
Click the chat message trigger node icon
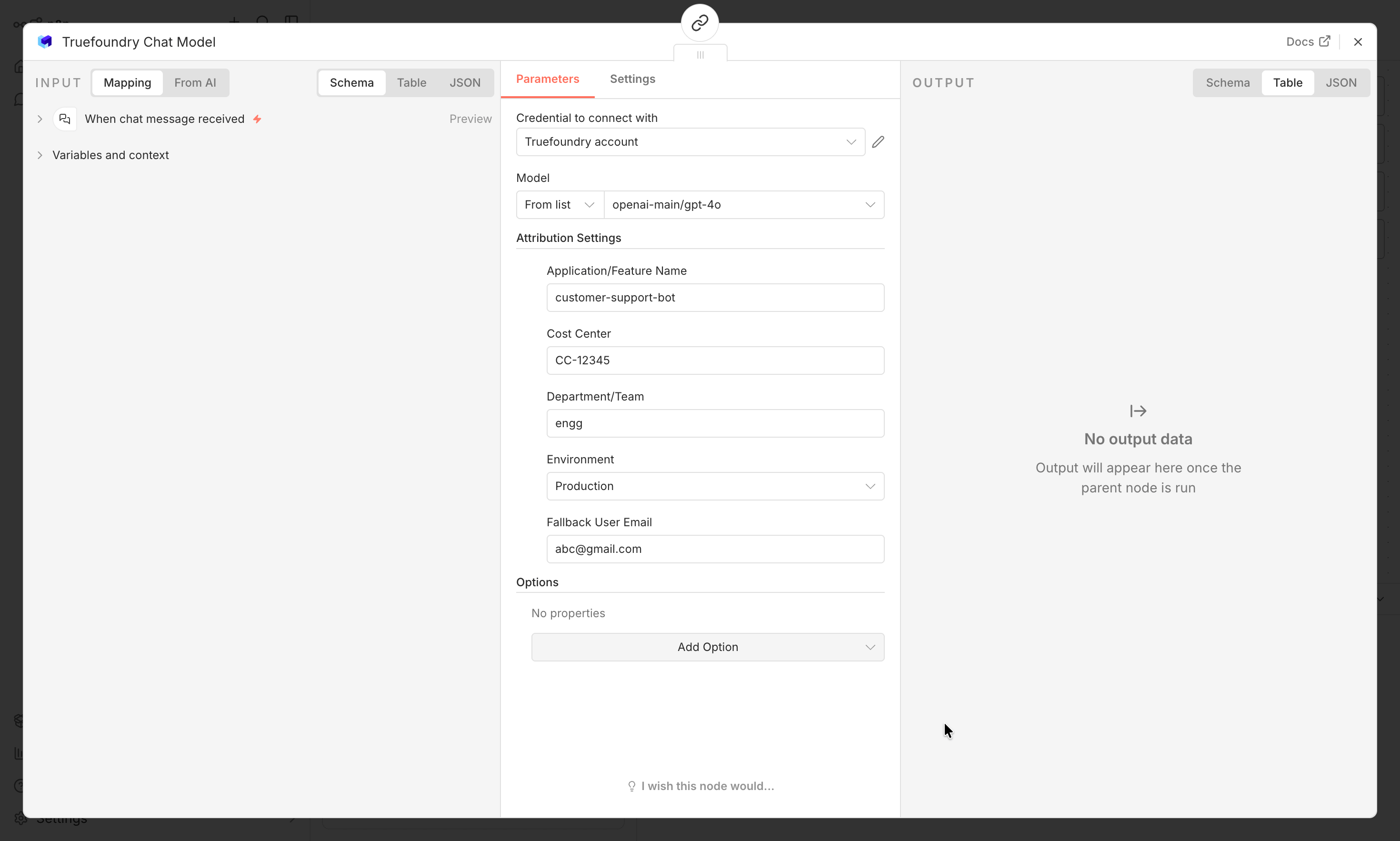click(65, 119)
